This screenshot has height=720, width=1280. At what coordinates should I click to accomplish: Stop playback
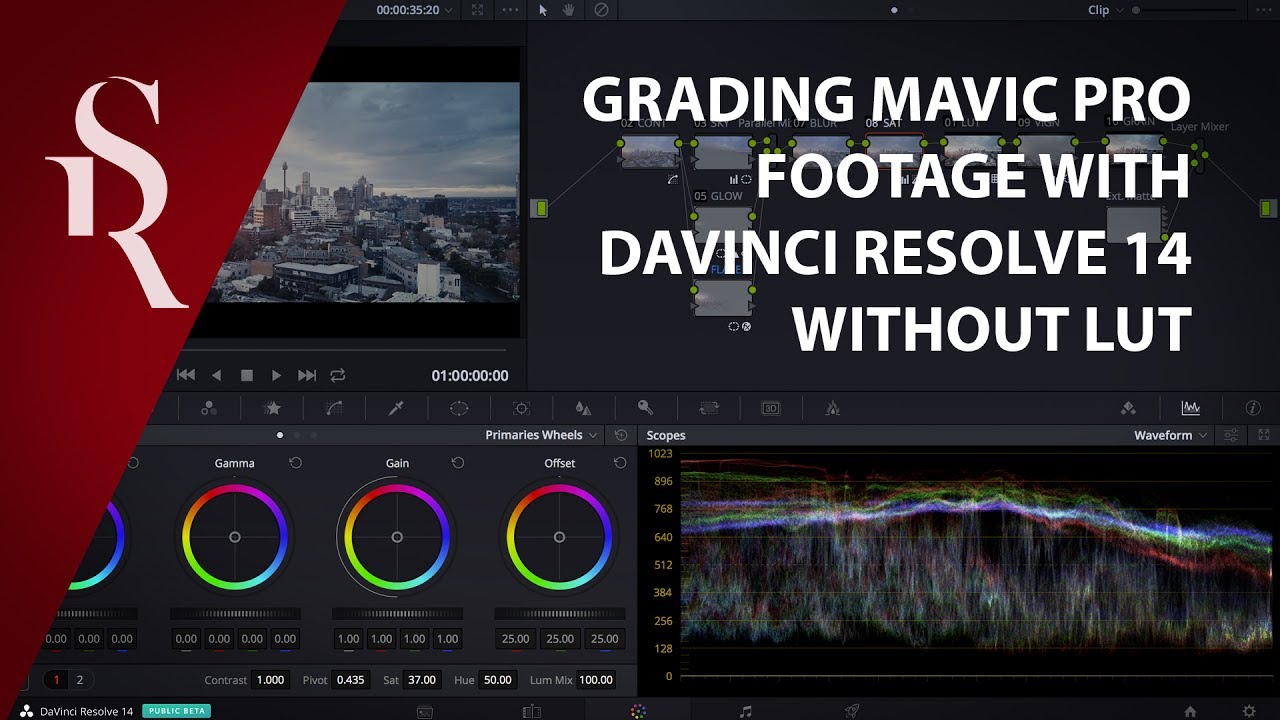[x=247, y=375]
